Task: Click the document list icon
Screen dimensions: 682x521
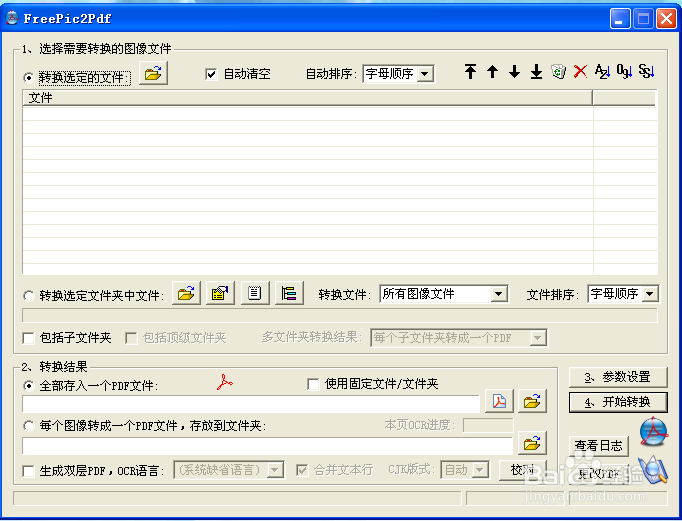Action: (x=255, y=293)
